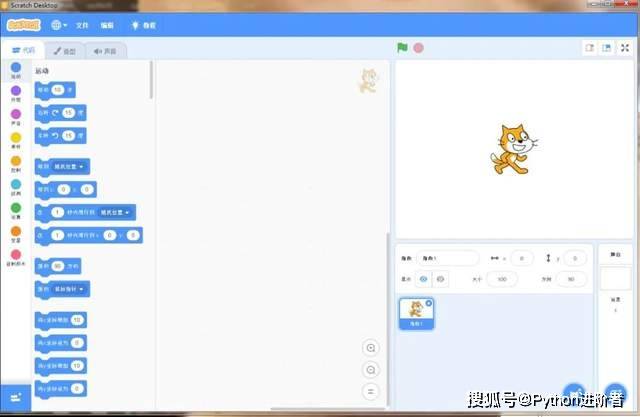Select the yellow Events block category

[16, 140]
